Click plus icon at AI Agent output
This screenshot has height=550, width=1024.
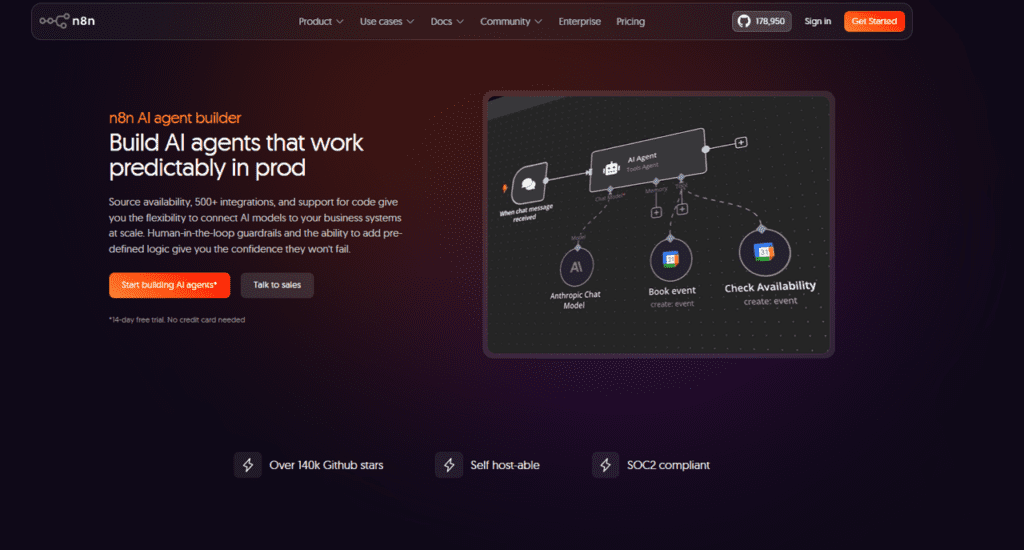[741, 142]
